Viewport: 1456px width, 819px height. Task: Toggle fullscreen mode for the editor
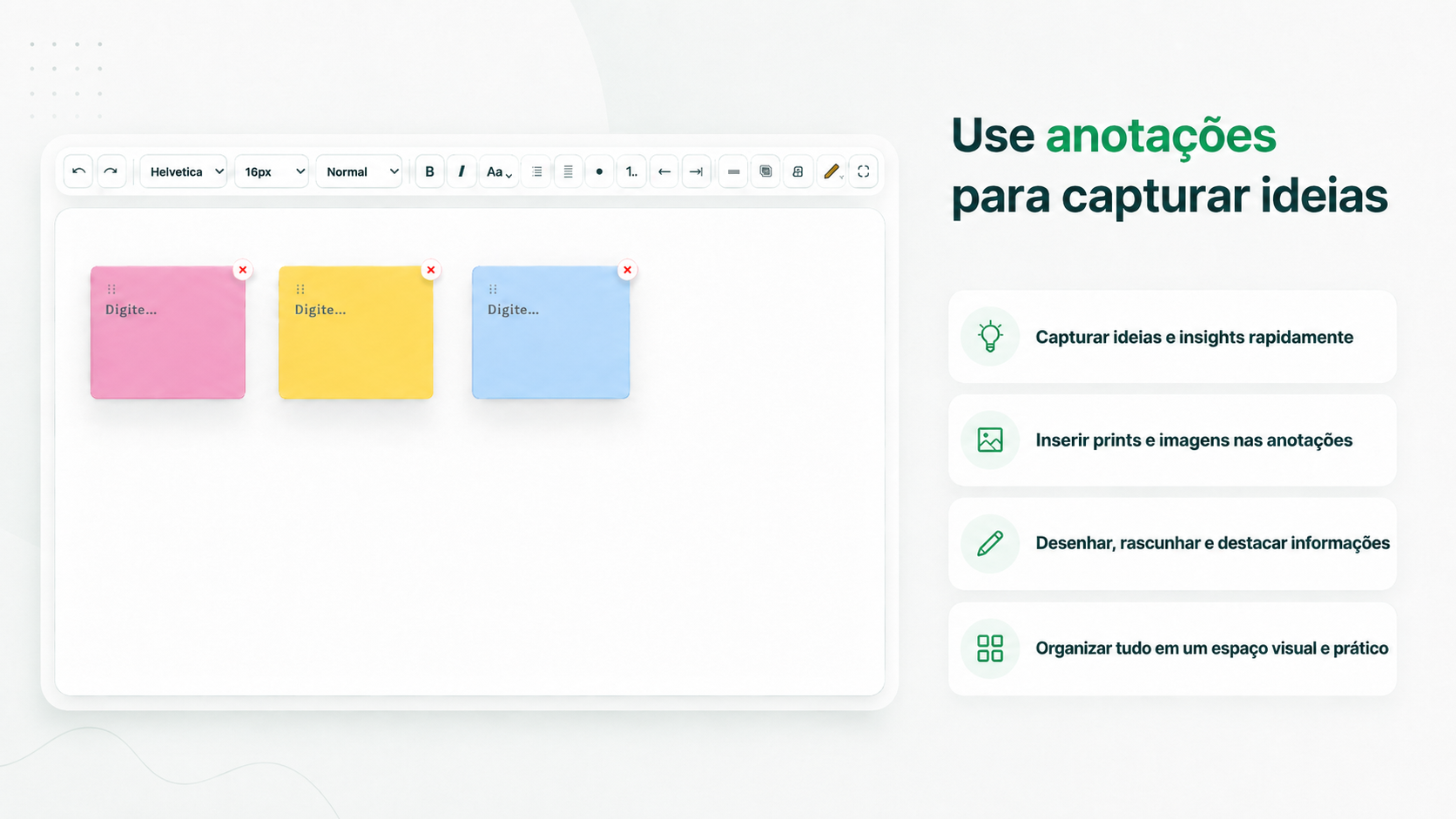(863, 171)
